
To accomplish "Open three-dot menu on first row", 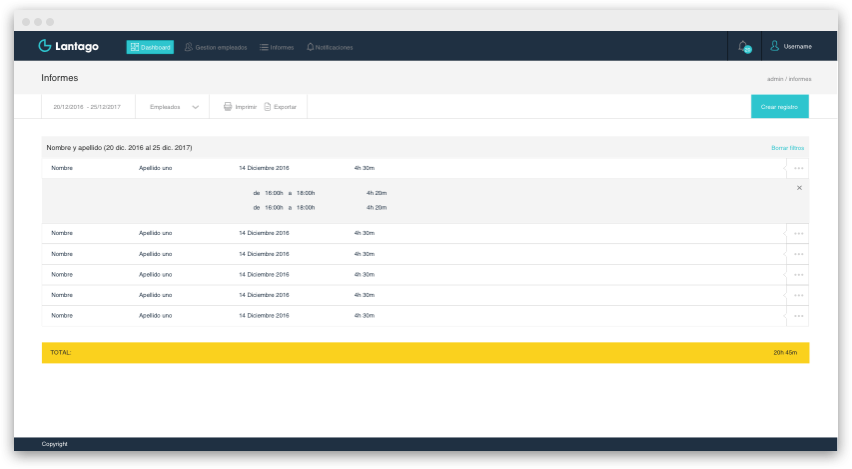I will pos(798,169).
